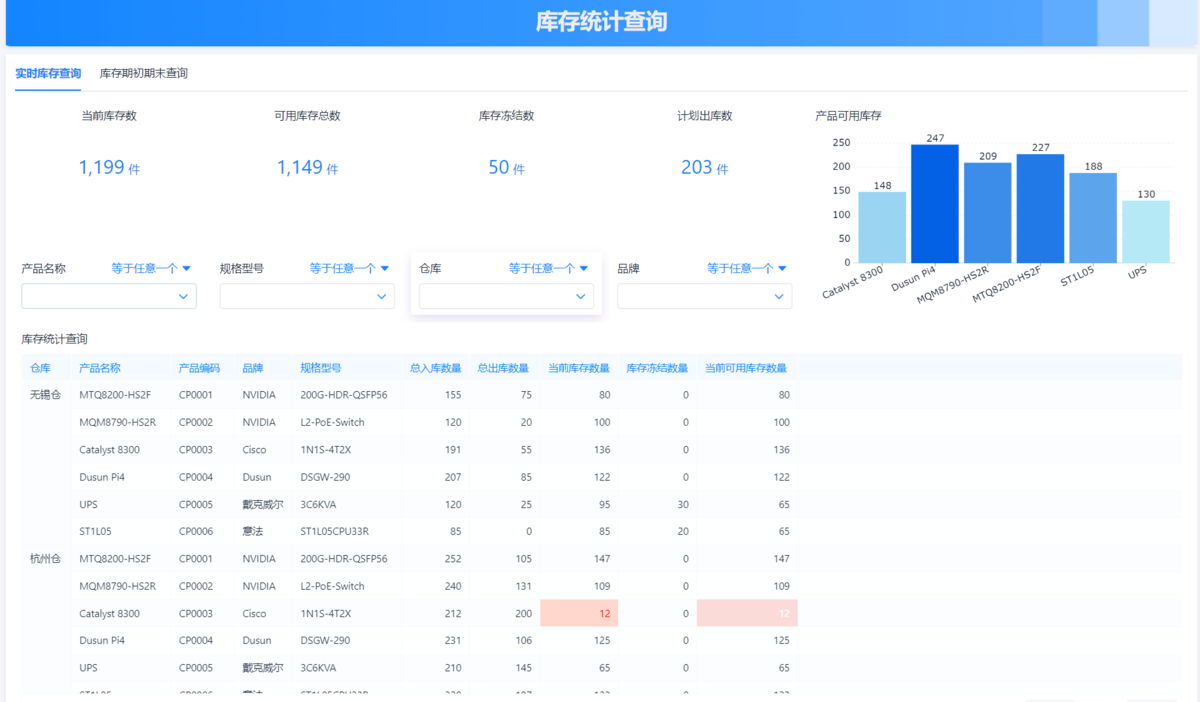Expand 产品名称 等于任意一个 condition dropdown

[150, 268]
